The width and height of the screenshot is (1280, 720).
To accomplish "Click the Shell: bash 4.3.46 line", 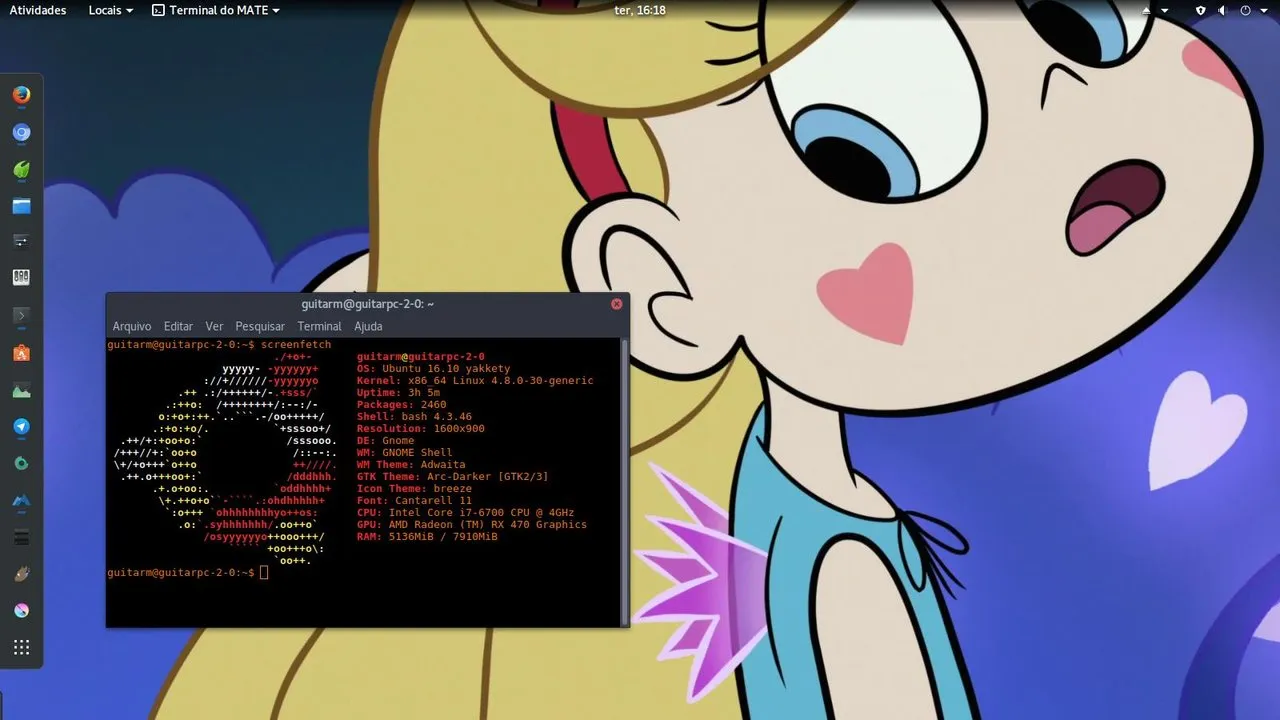I will 414,417.
